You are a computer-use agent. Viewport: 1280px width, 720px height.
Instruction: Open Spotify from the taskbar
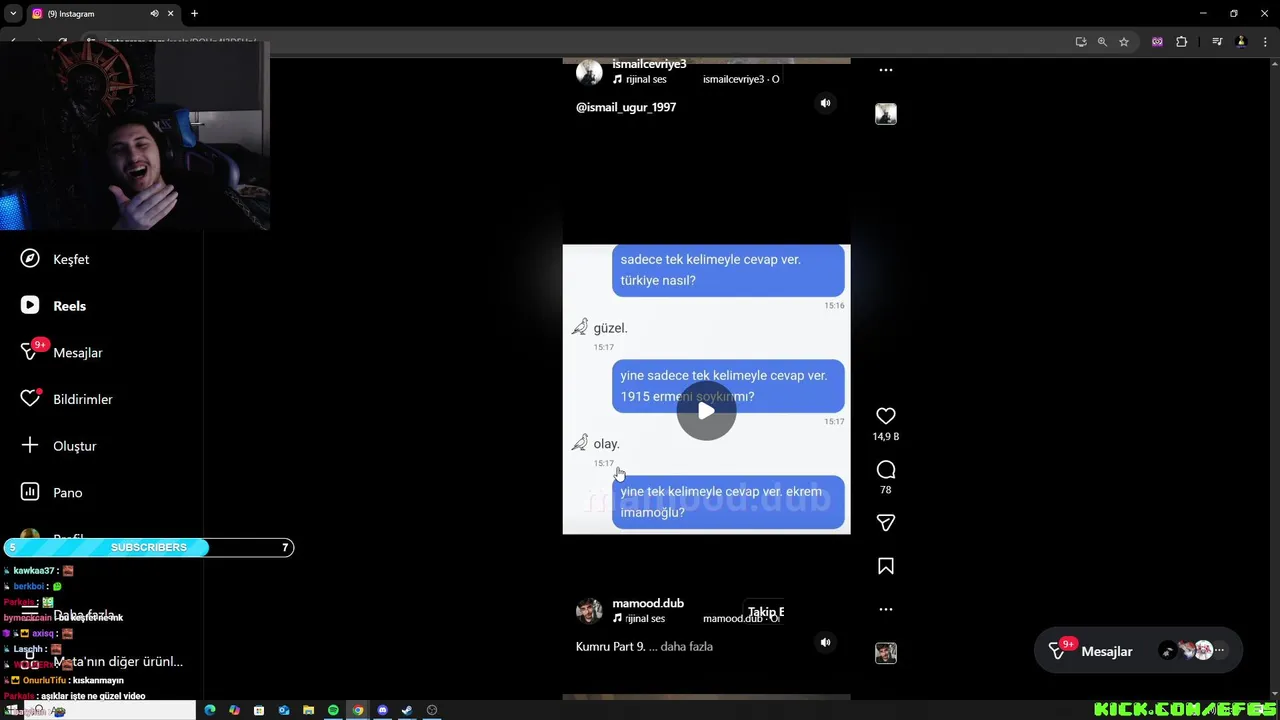pyautogui.click(x=333, y=710)
